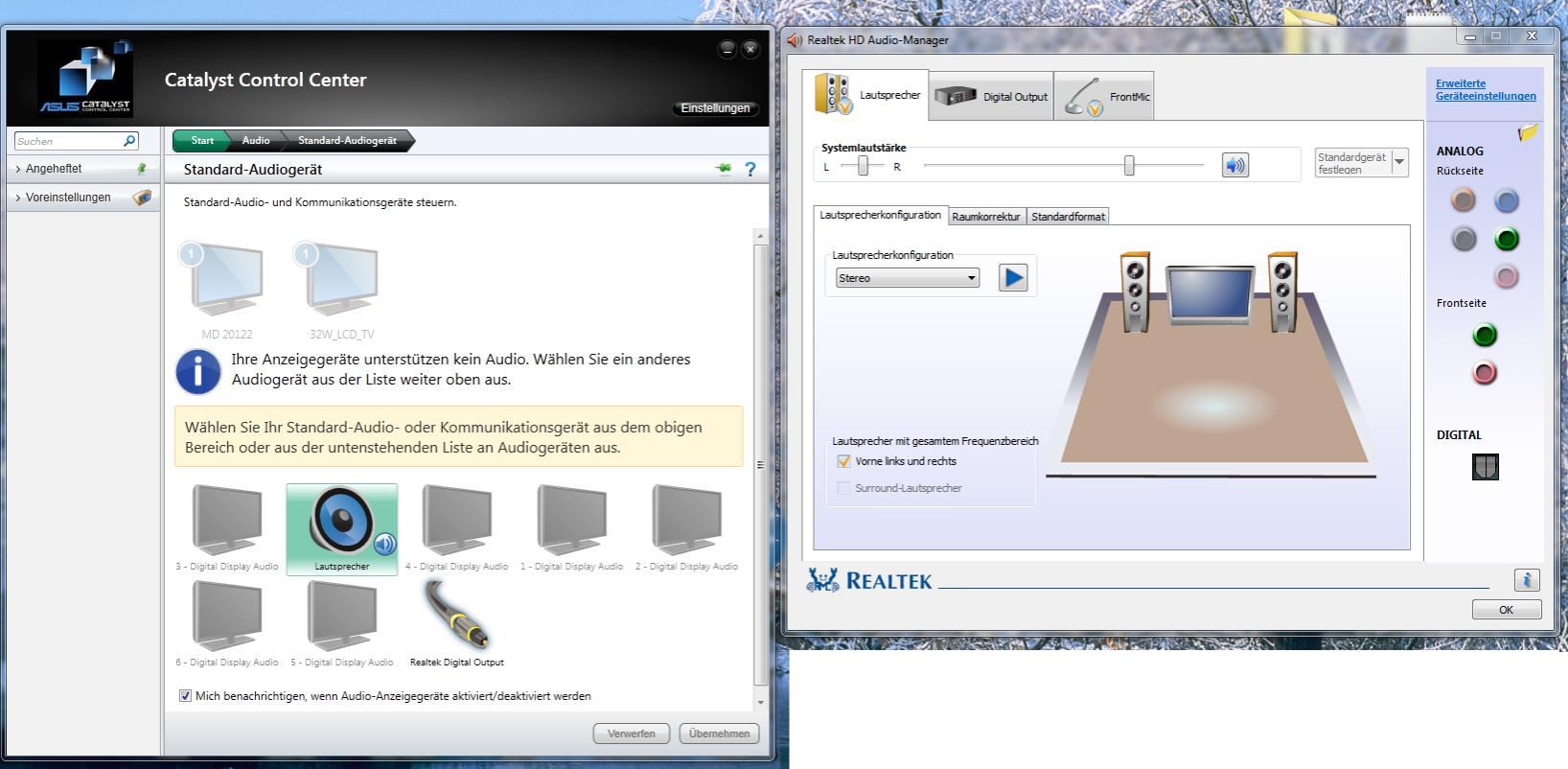The image size is (1568, 769).
Task: Toggle notification checkbox for audio display devices
Action: (x=185, y=696)
